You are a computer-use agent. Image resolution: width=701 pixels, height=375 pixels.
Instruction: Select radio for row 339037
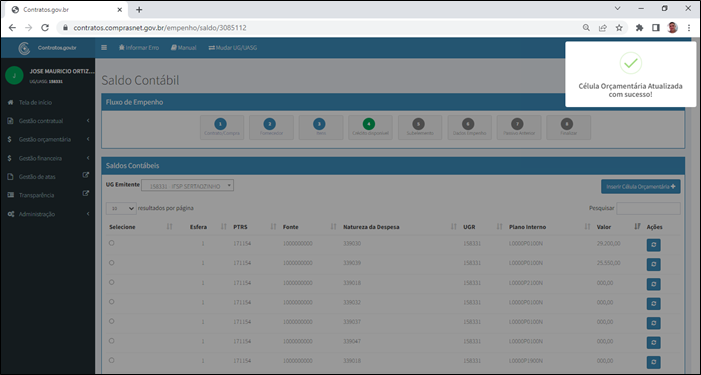coord(111,321)
